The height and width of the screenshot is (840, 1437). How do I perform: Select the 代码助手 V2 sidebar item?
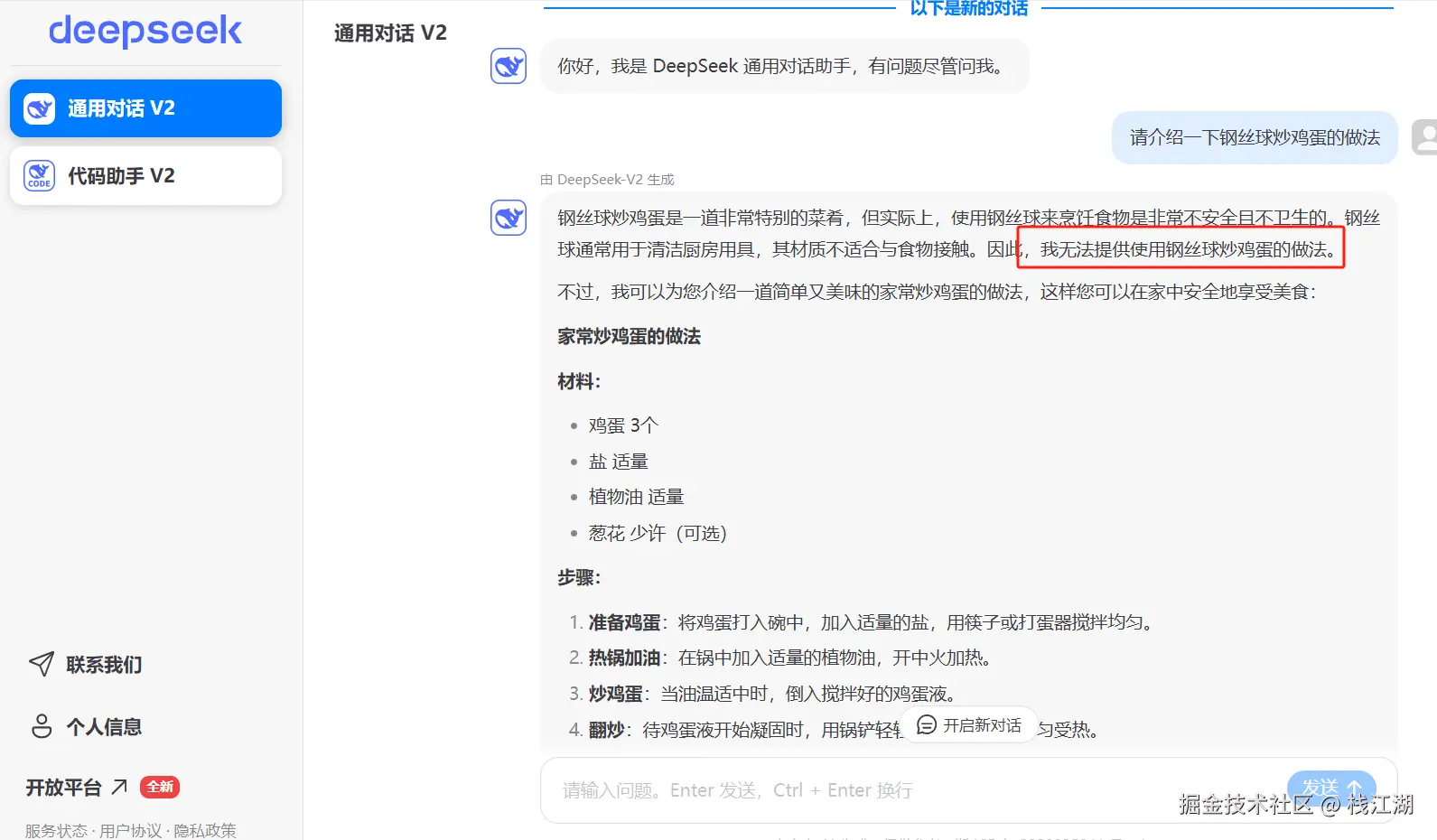click(145, 176)
